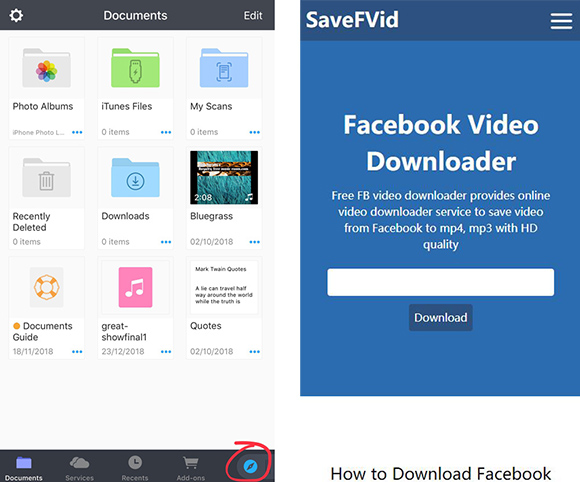Open more options for Downloads folder

point(166,242)
